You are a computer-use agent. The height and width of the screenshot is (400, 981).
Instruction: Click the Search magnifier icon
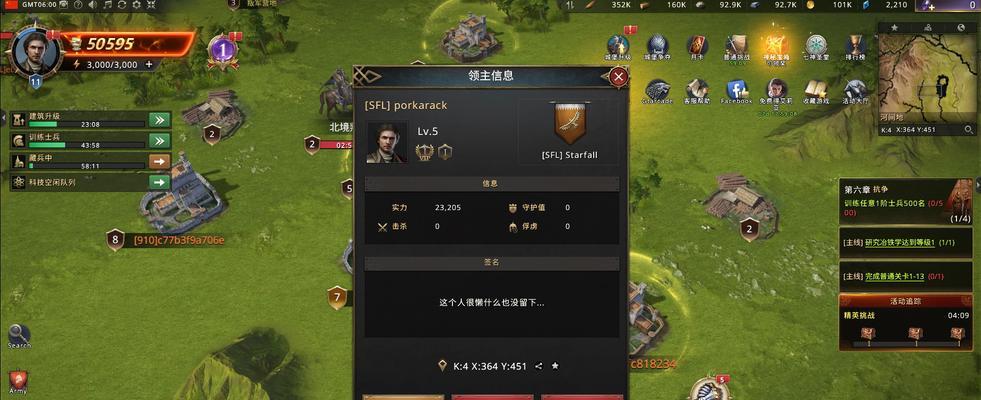point(19,334)
